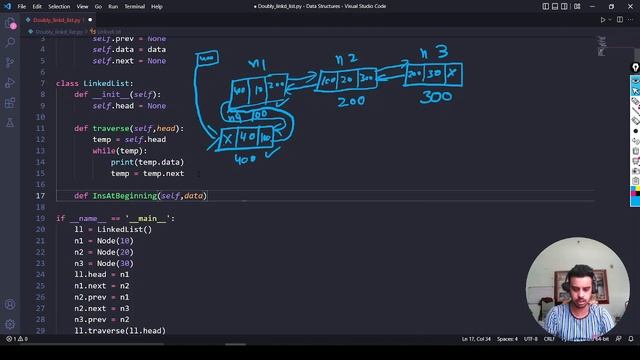Click the undo icon on annotation toolbar
The width and height of the screenshot is (640, 360).
pos(636,141)
